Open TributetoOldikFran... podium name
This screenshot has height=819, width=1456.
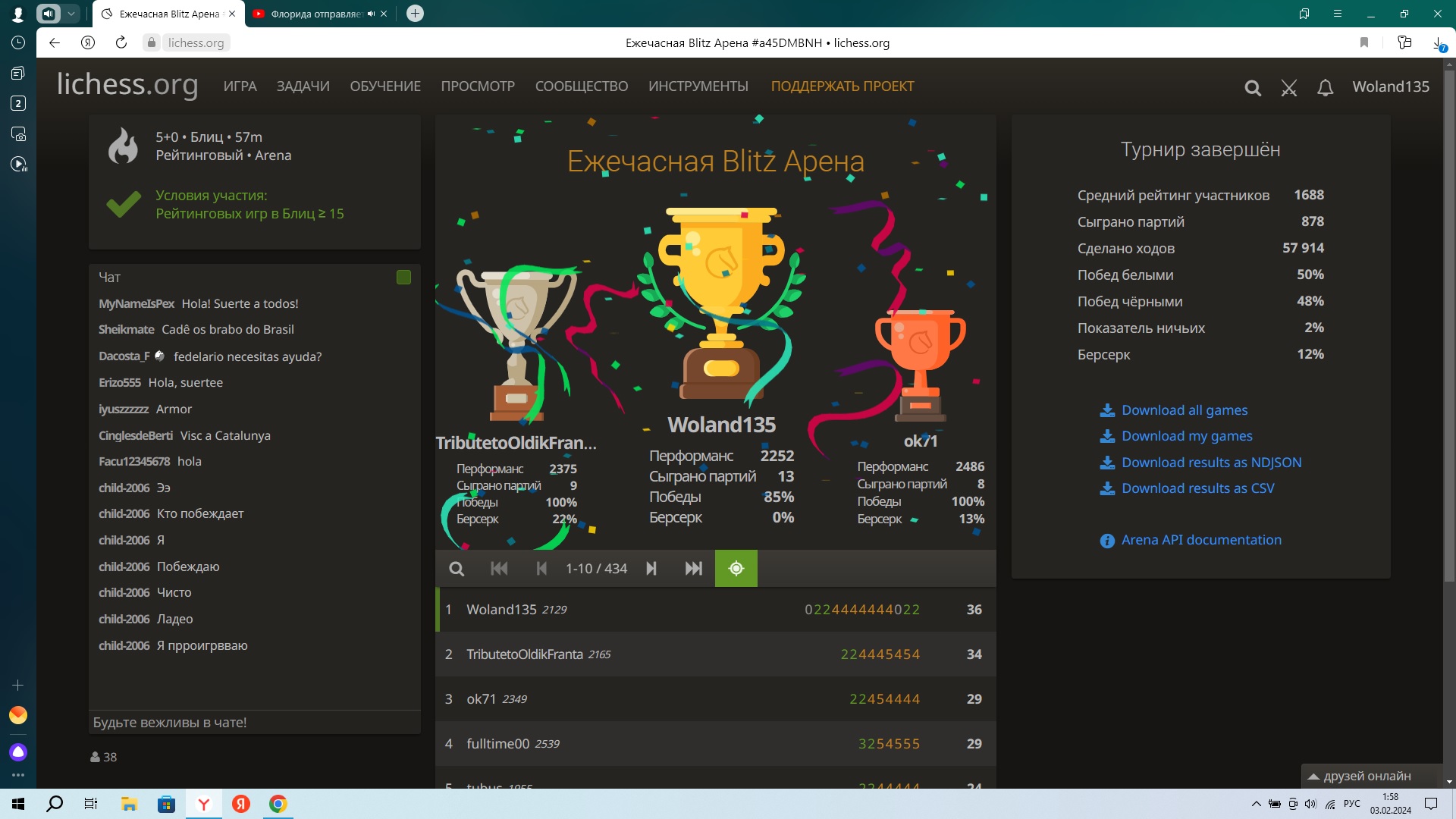click(x=516, y=443)
